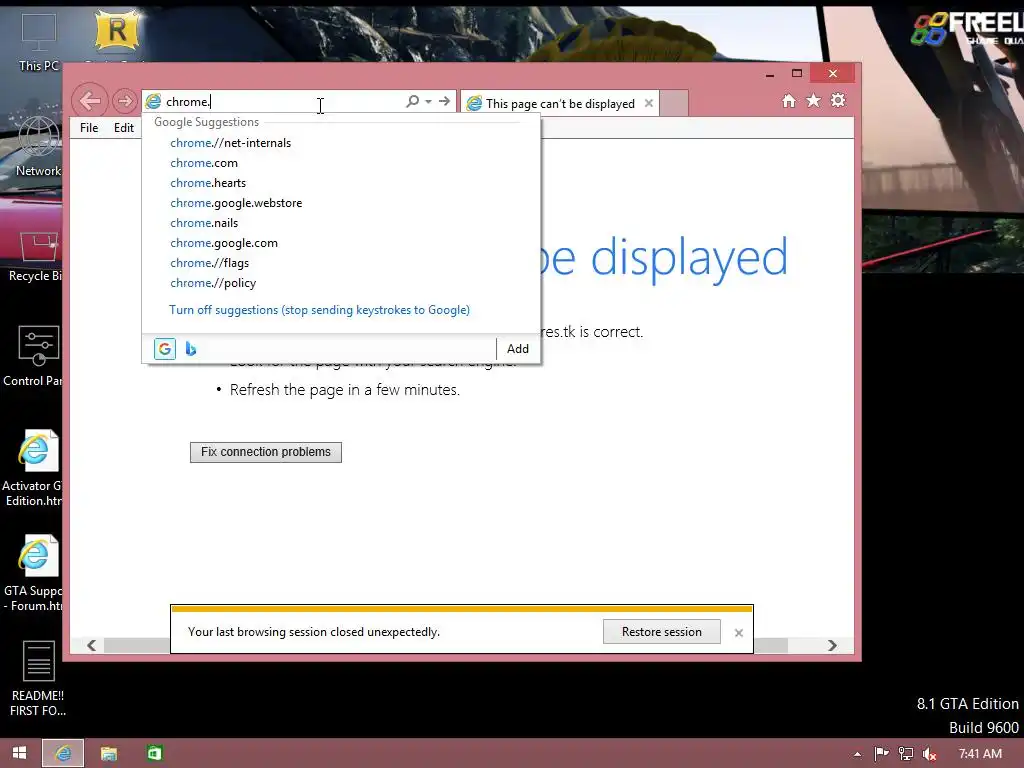This screenshot has width=1024, height=768.
Task: Select the 'This page can't be displayed' tab
Action: [559, 103]
